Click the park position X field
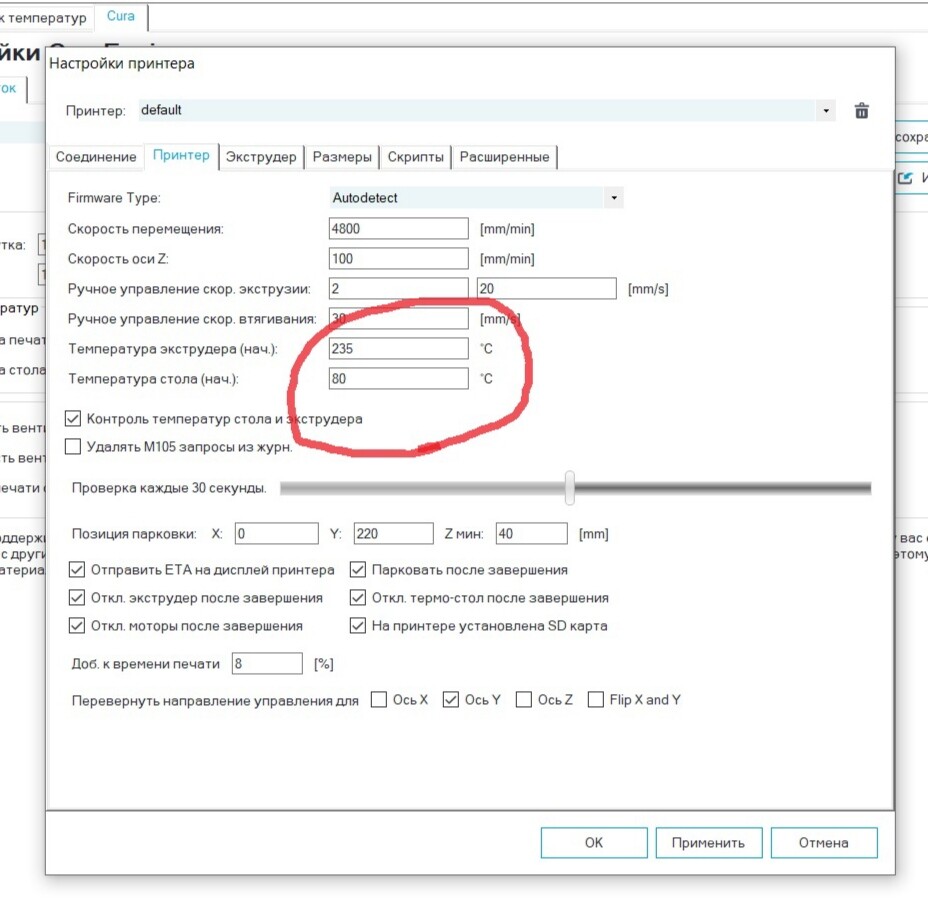This screenshot has height=909, width=928. pyautogui.click(x=276, y=534)
